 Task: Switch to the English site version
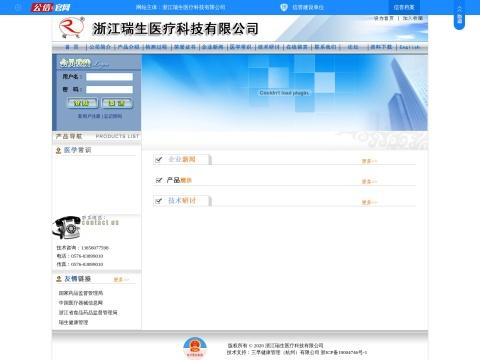(x=410, y=47)
